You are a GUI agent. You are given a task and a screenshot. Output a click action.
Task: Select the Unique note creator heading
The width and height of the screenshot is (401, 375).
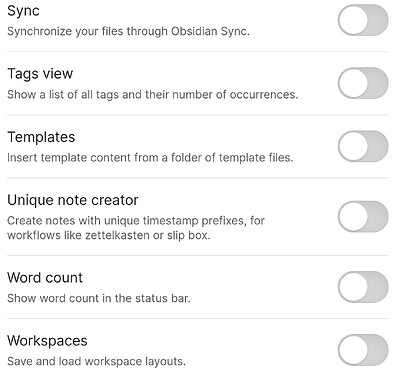(x=73, y=200)
